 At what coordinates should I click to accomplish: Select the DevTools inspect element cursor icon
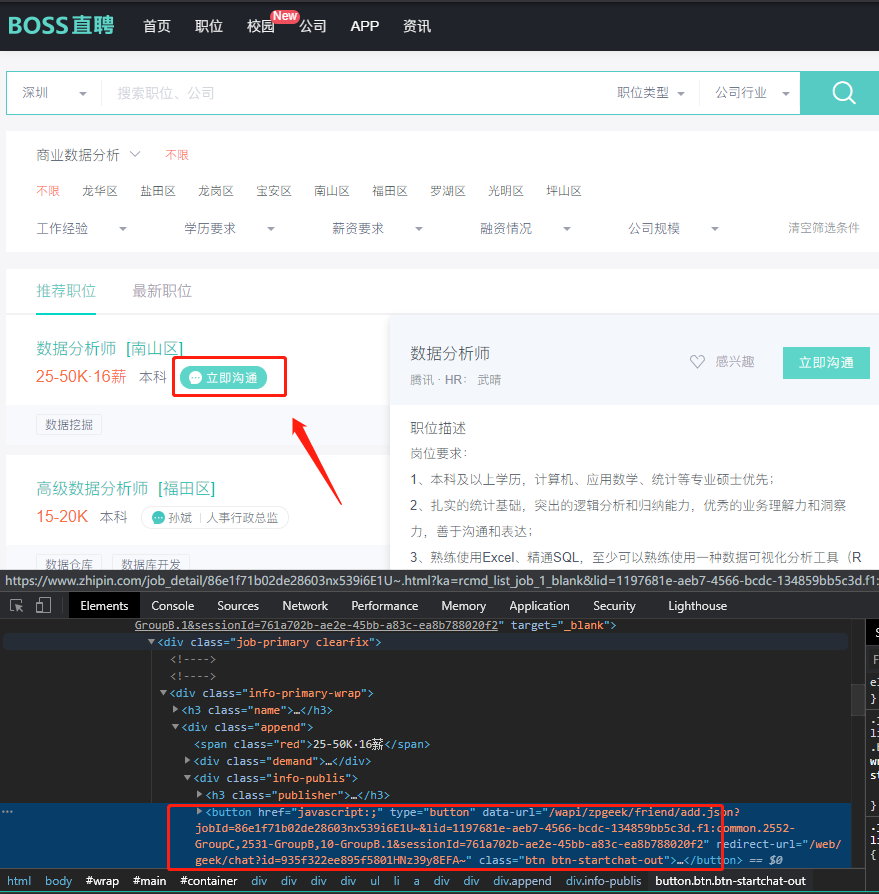point(17,606)
